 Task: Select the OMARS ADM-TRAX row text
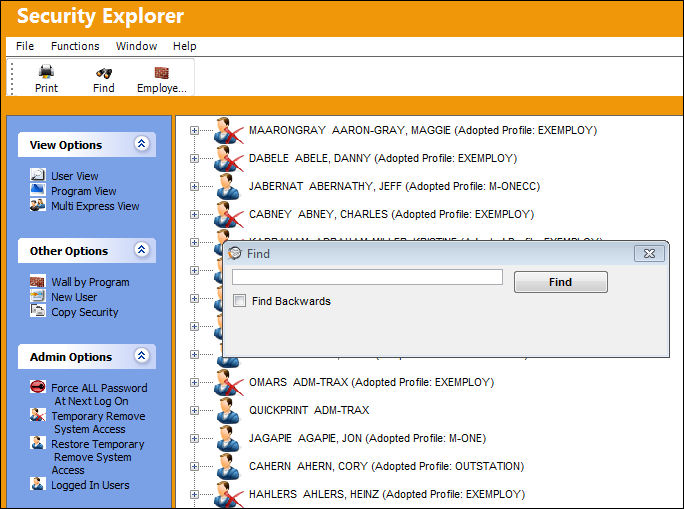coord(371,383)
